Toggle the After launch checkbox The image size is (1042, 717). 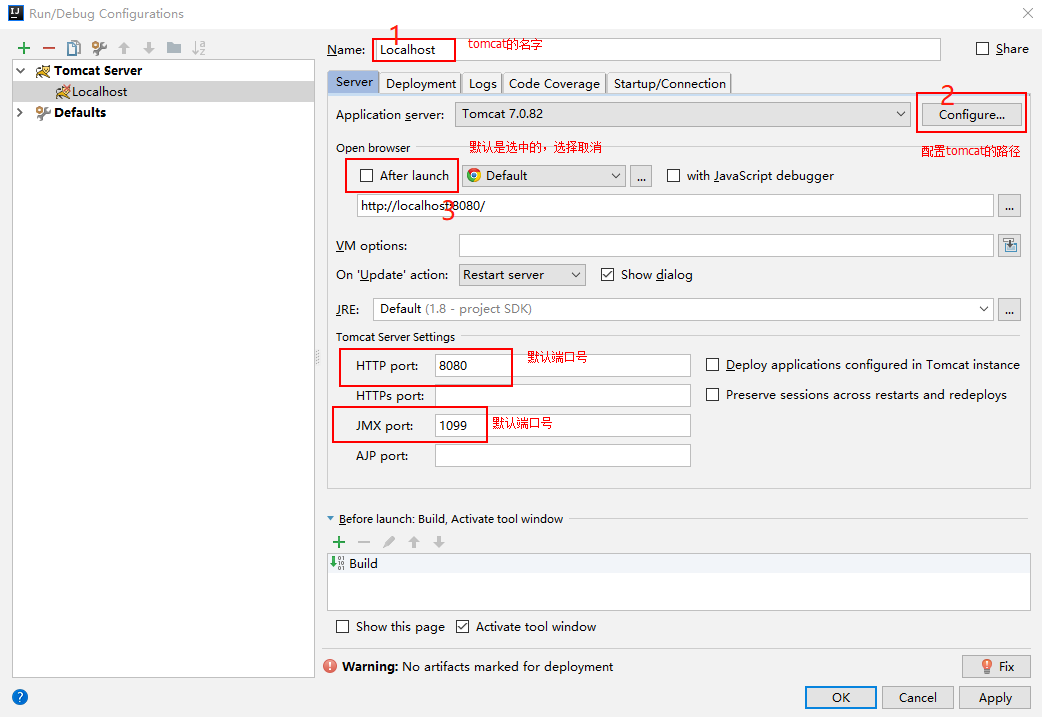366,175
